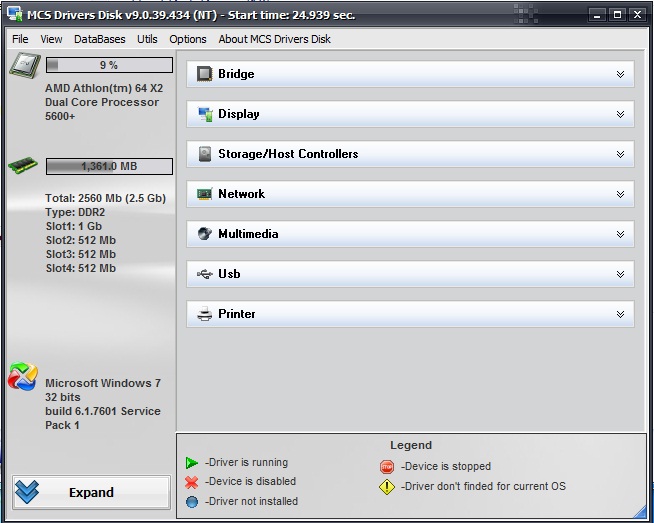Minimize the MCS Drivers Disk window
Image resolution: width=654 pixels, height=523 pixels.
click(x=598, y=15)
